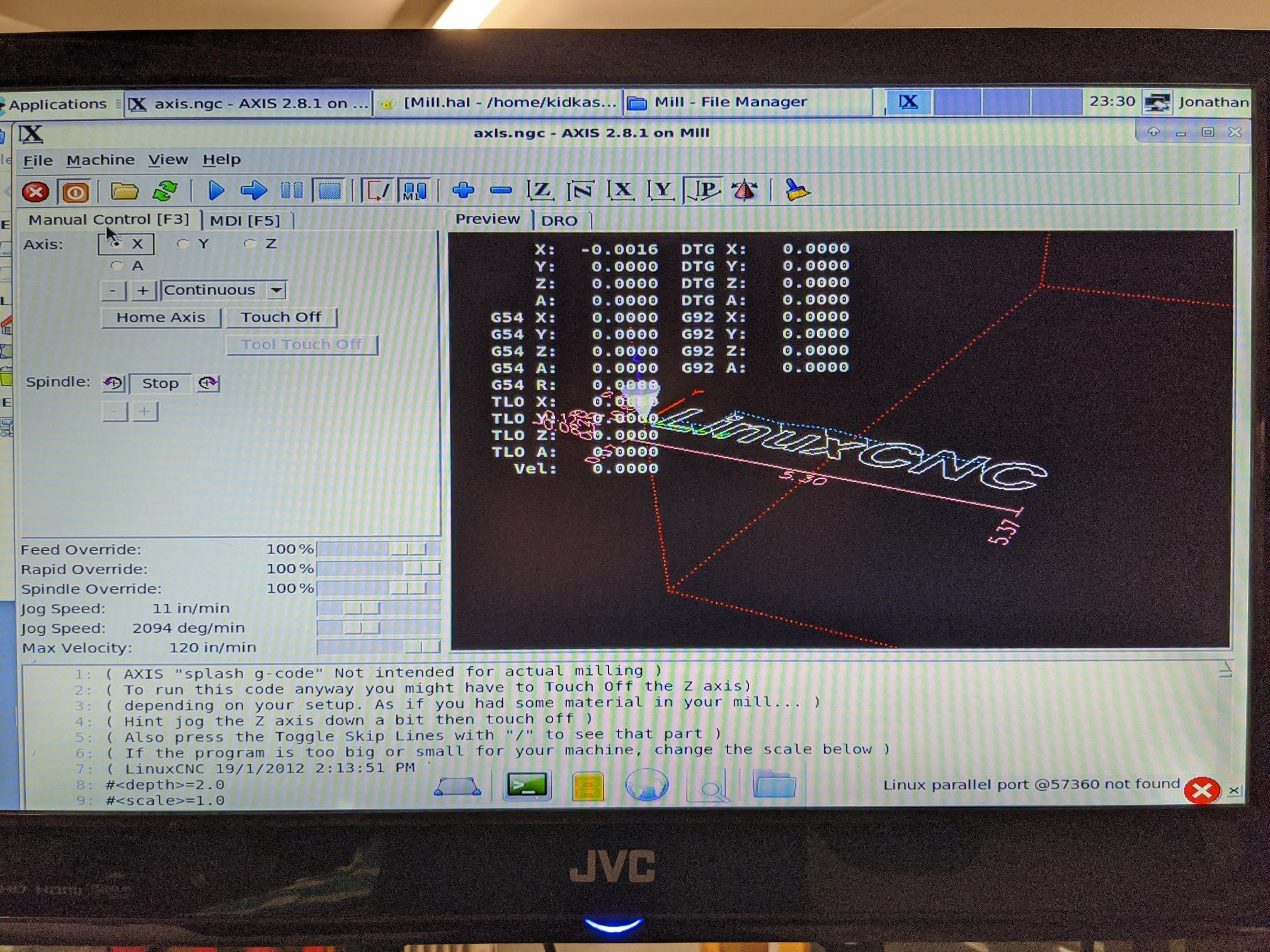Select the Y axis radio button
The image size is (1270, 952).
click(x=193, y=244)
